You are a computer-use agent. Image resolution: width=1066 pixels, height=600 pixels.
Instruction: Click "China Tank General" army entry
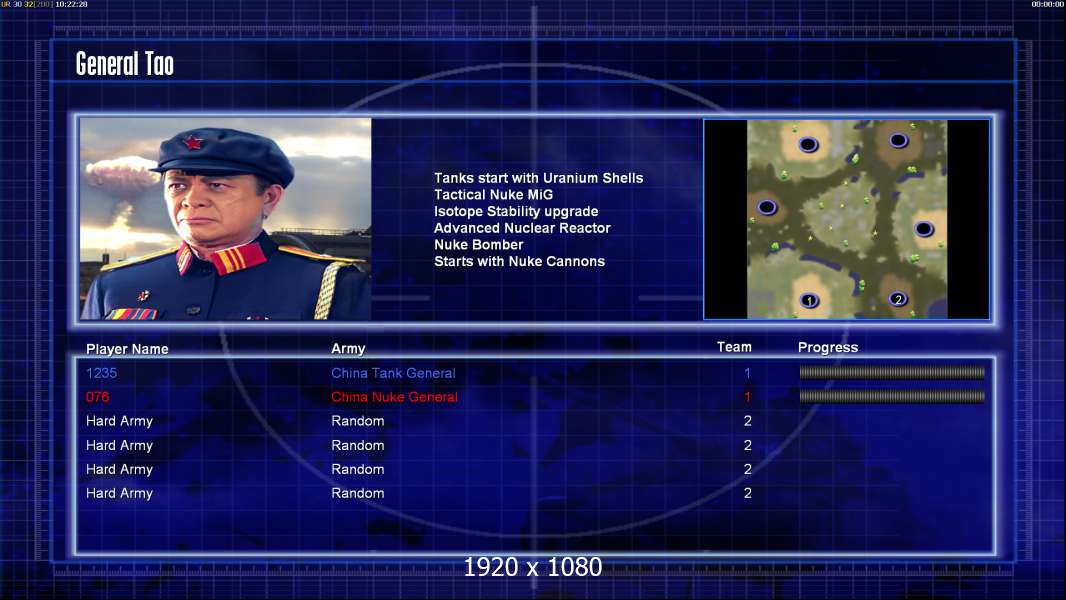[x=394, y=373]
